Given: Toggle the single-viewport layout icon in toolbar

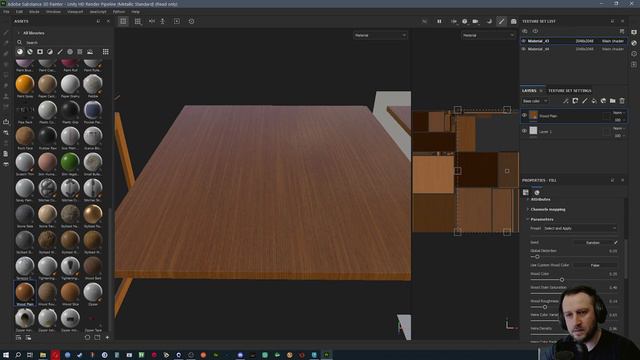Looking at the screenshot, I should click(123, 21).
